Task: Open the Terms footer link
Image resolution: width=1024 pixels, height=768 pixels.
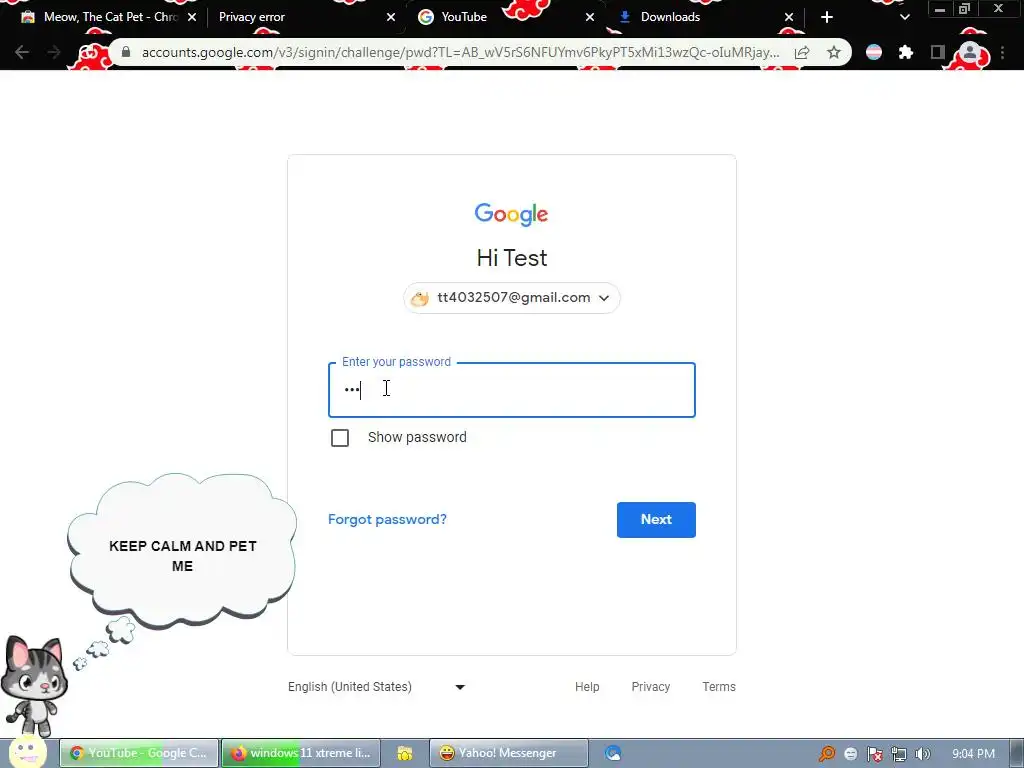Action: click(x=718, y=686)
